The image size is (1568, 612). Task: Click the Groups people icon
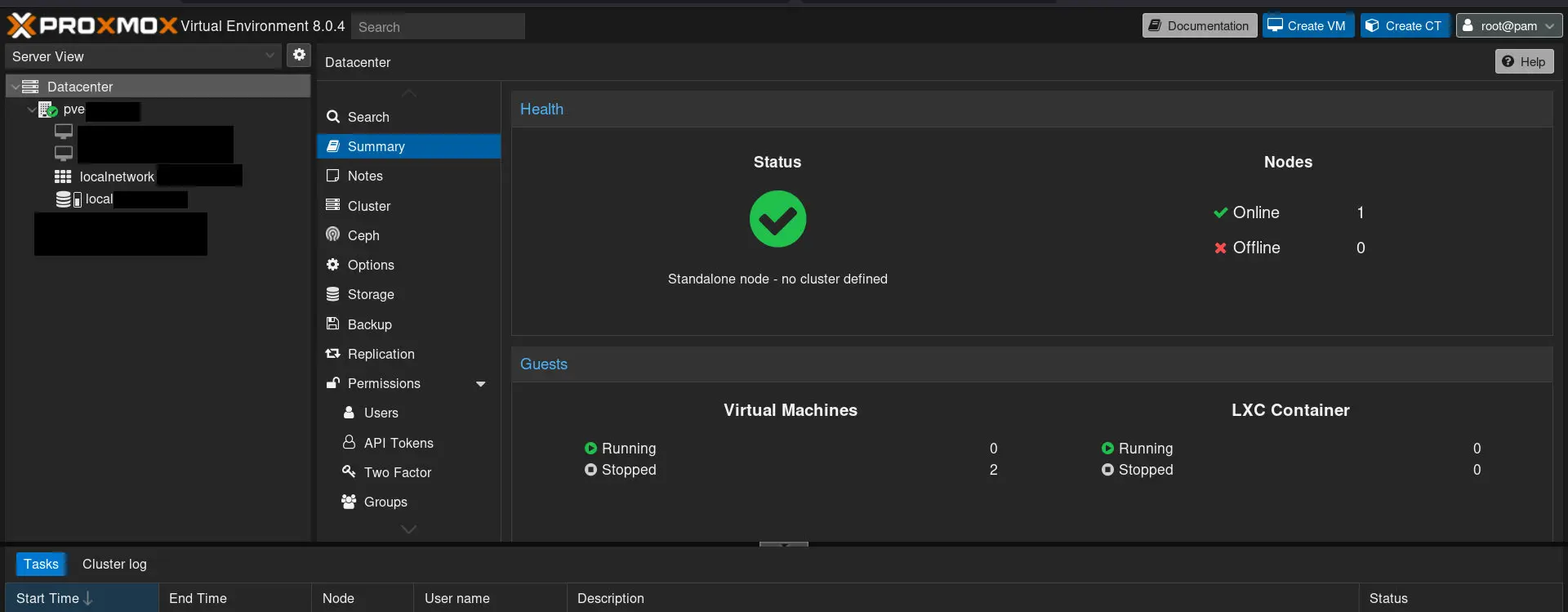tap(349, 501)
